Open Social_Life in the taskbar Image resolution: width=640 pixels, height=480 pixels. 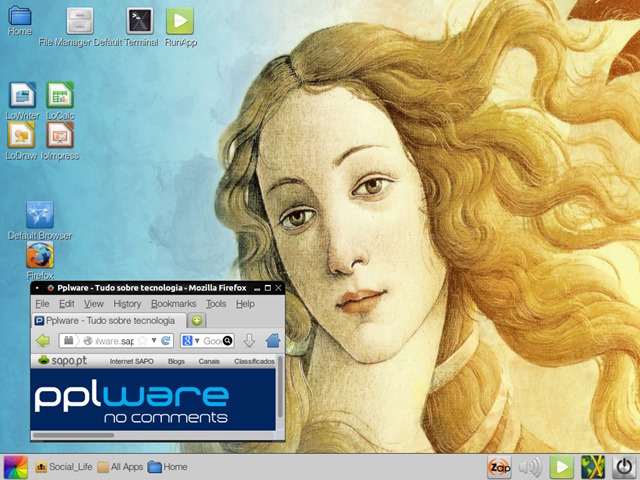pos(64,467)
